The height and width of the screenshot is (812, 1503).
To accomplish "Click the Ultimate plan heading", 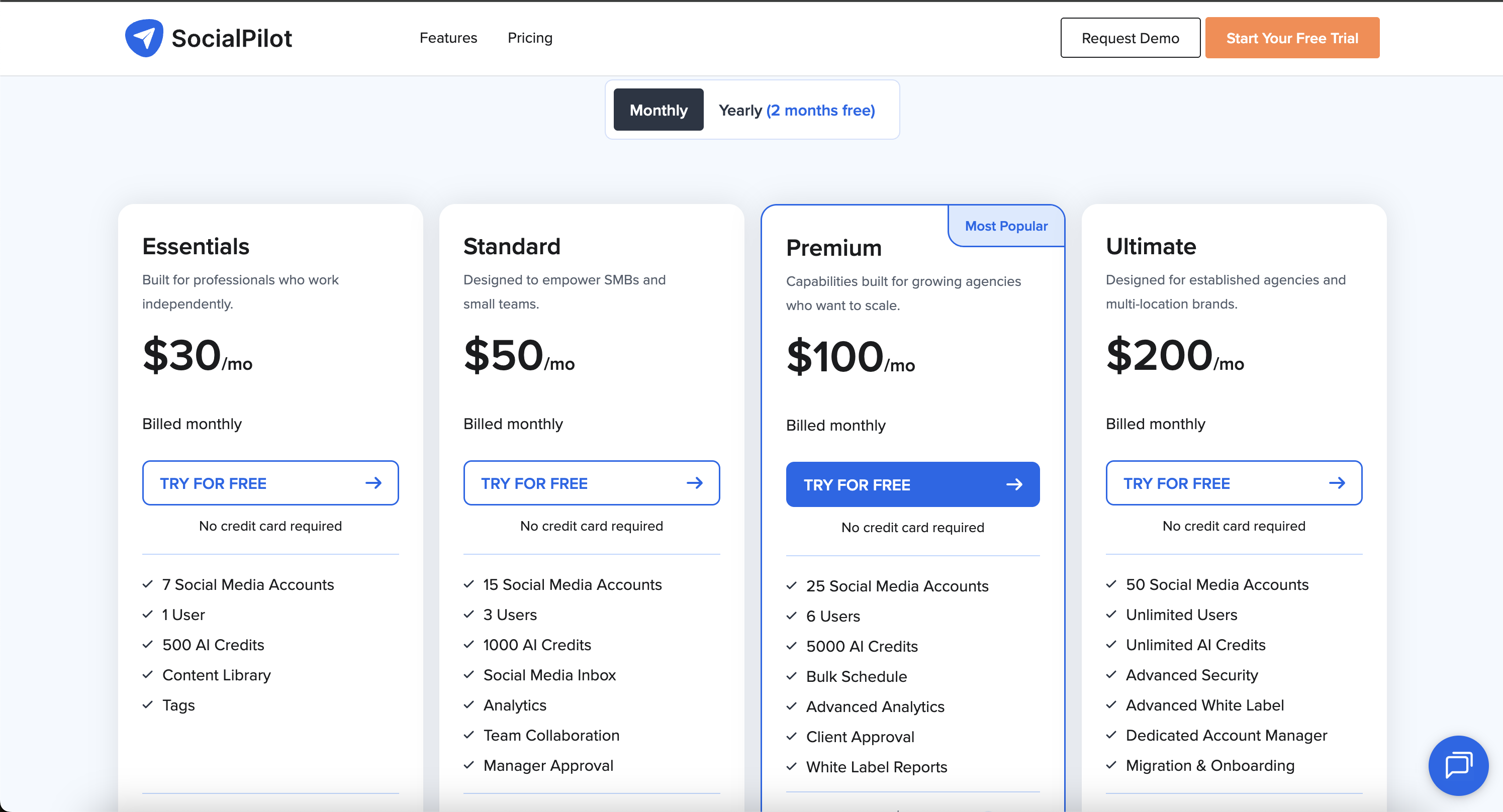I will (1151, 247).
